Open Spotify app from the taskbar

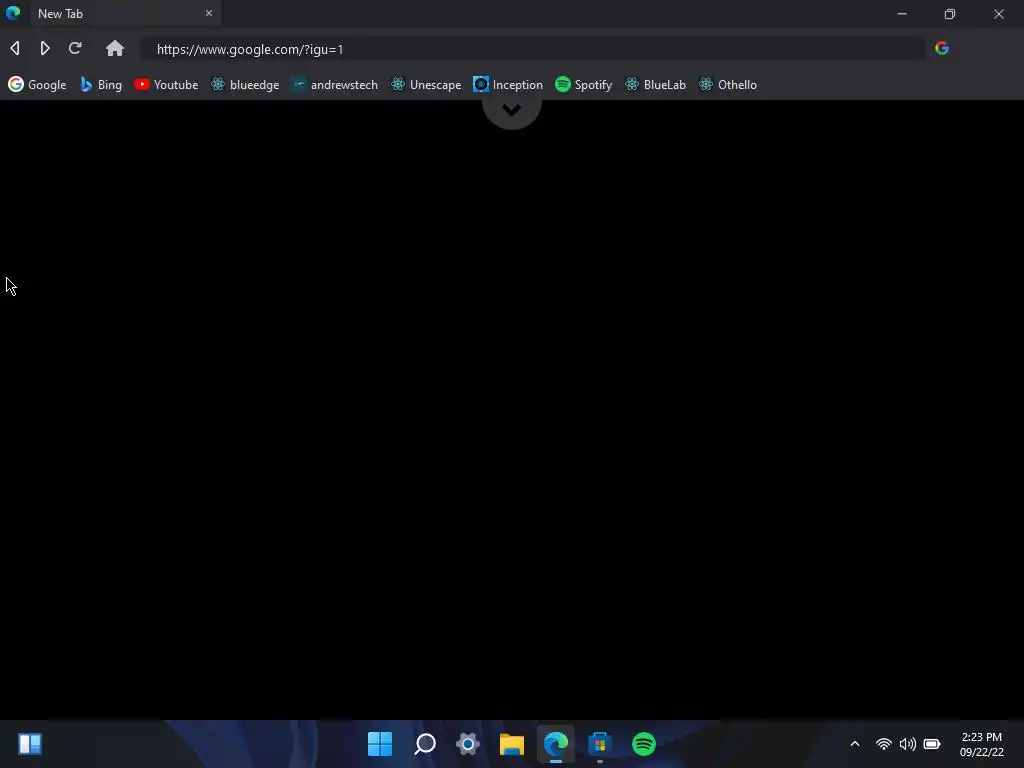(x=644, y=744)
